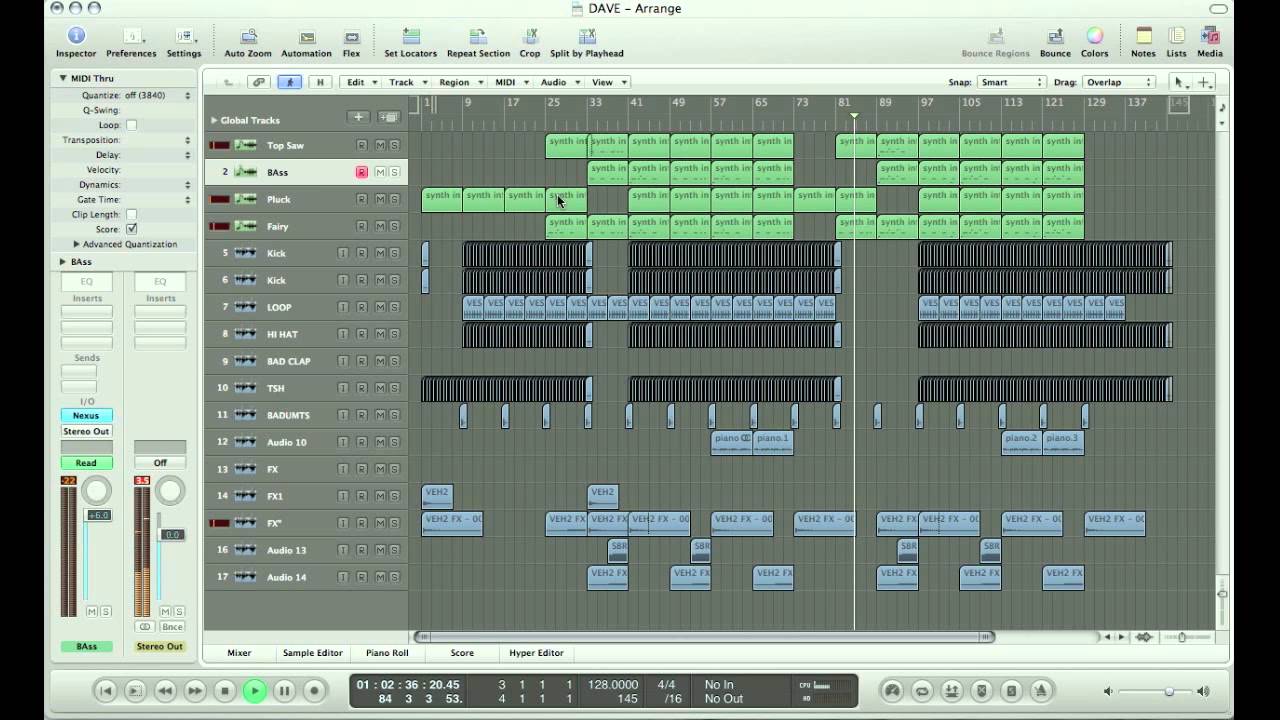Toggle the Hierarchy H button

point(320,82)
